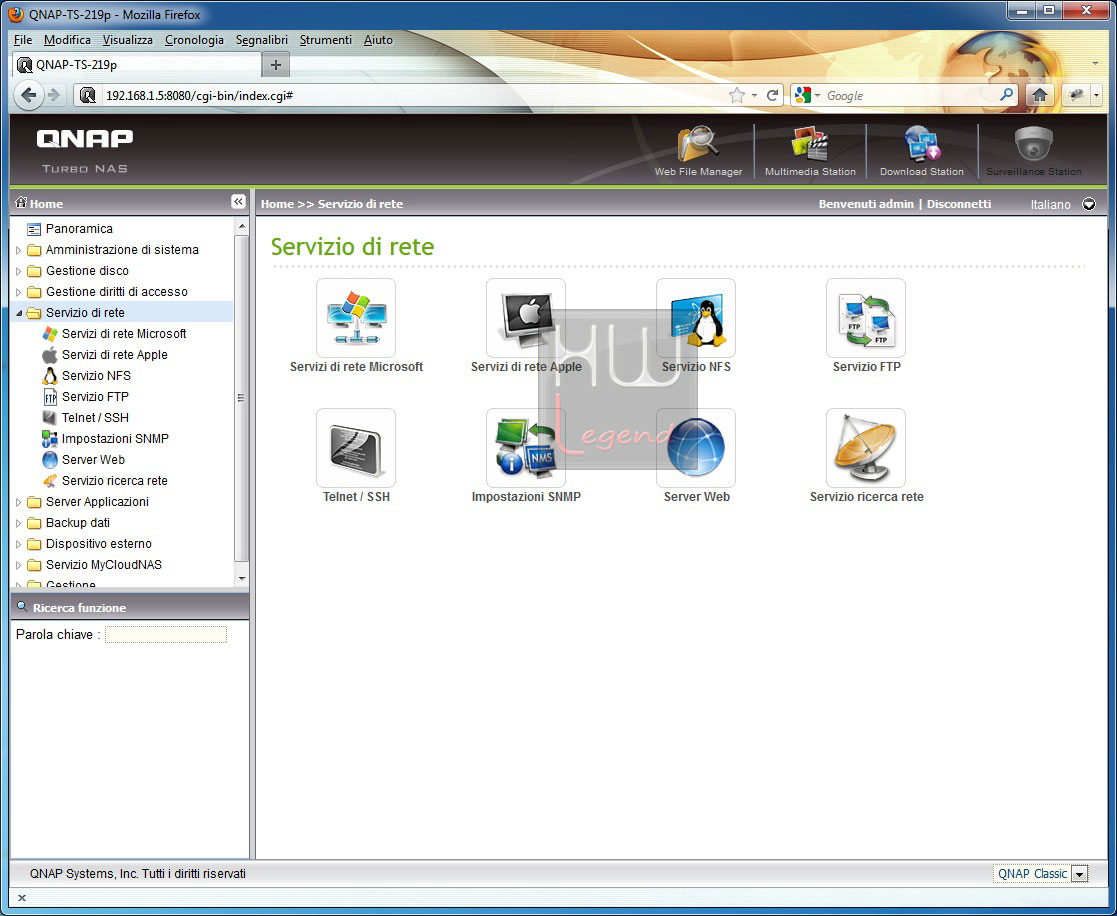Click Servizi di rete Microsoft label link
Image resolution: width=1117 pixels, height=916 pixels.
[x=356, y=367]
